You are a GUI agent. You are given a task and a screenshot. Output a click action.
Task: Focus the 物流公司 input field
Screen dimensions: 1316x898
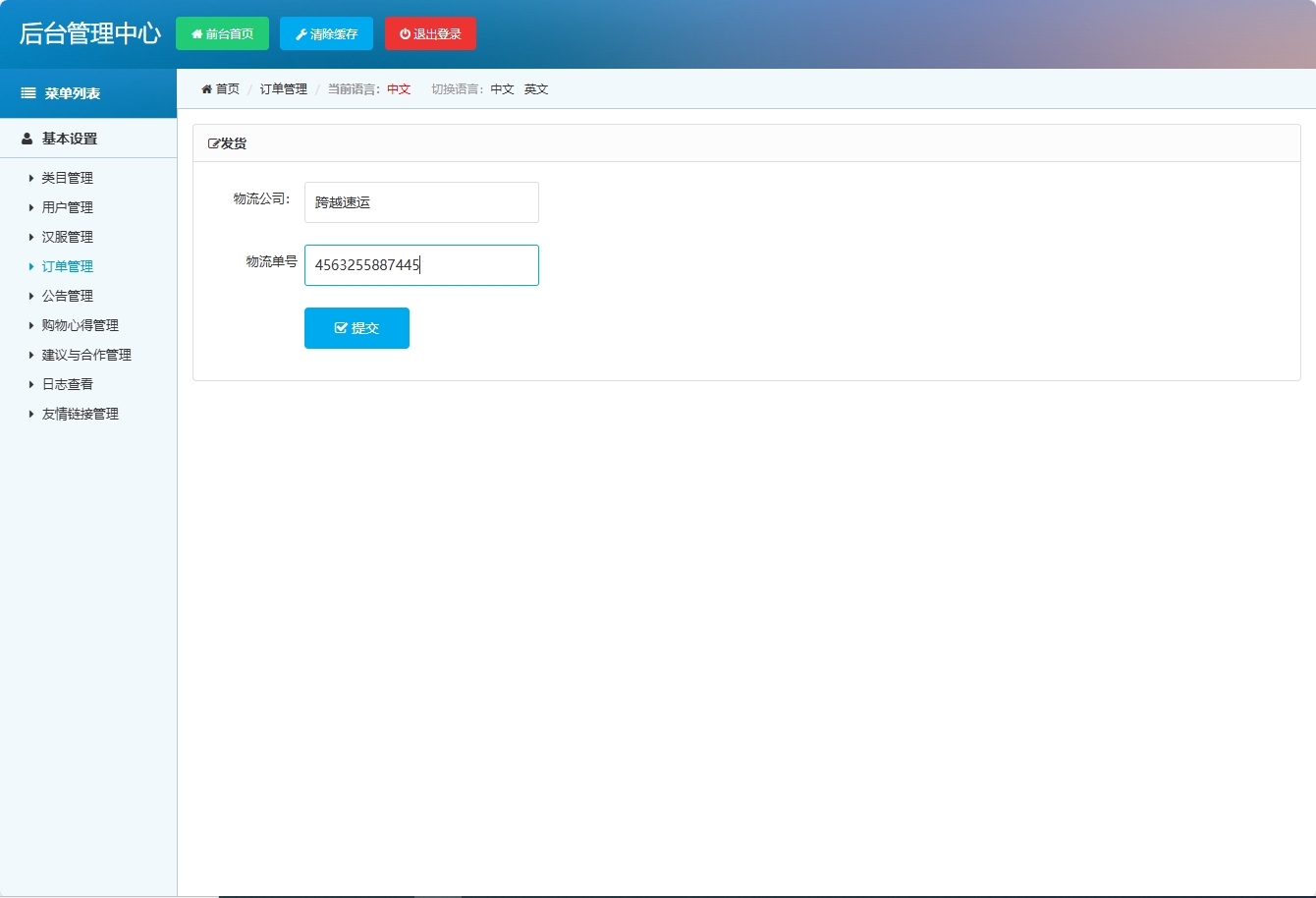tap(421, 202)
